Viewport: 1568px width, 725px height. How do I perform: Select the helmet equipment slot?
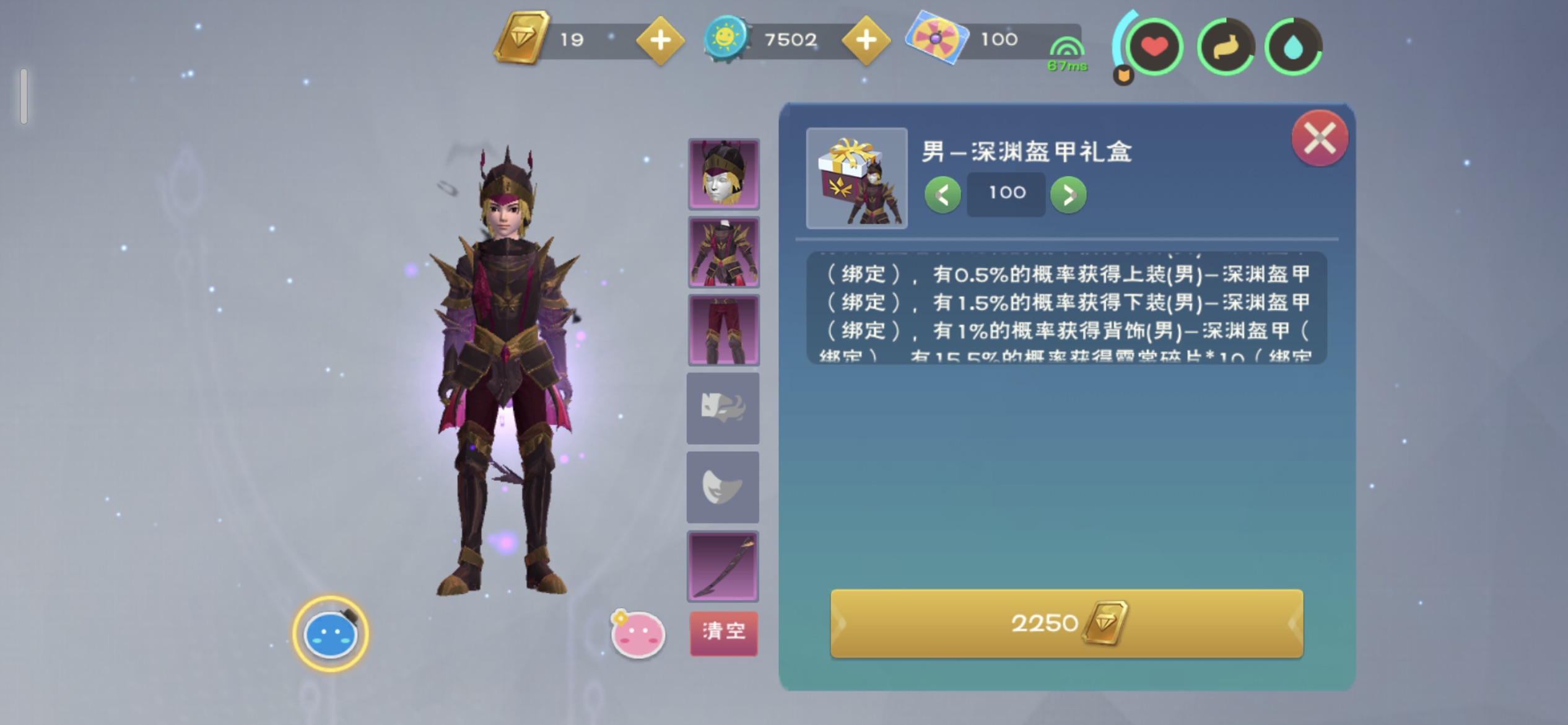[723, 174]
